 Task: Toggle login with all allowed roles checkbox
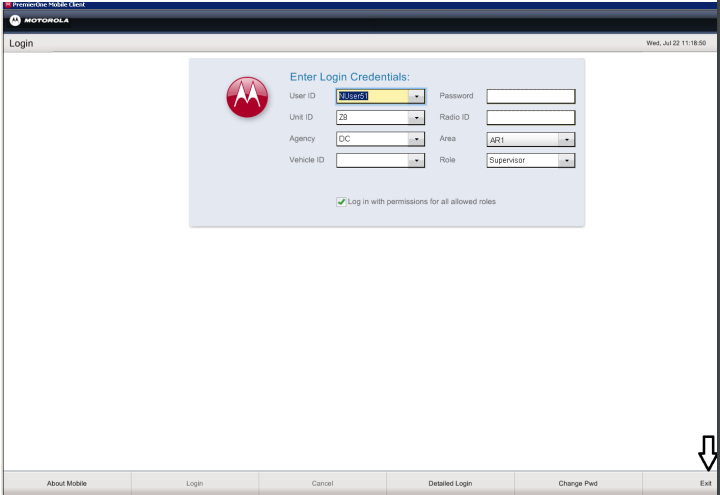[341, 202]
